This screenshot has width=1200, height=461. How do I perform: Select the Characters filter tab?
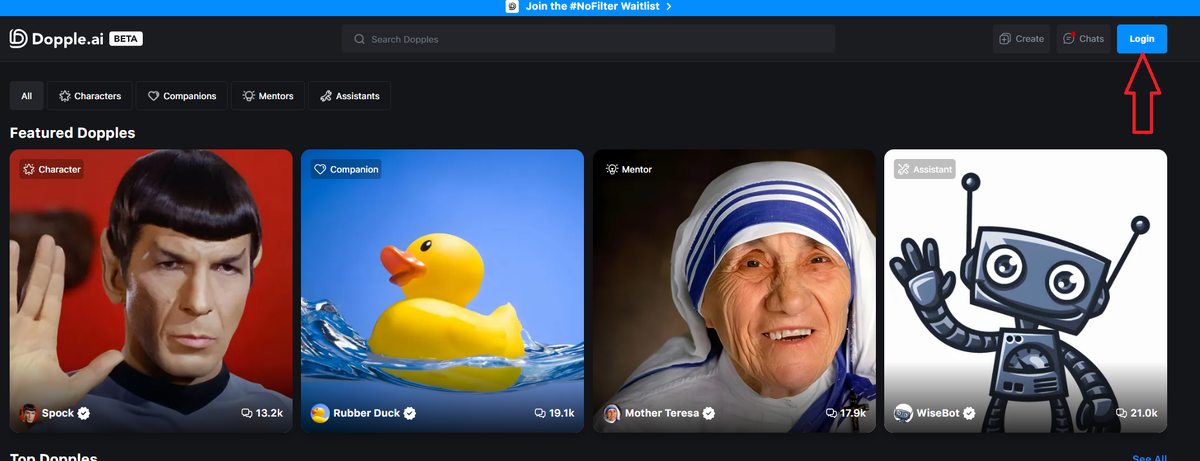90,96
